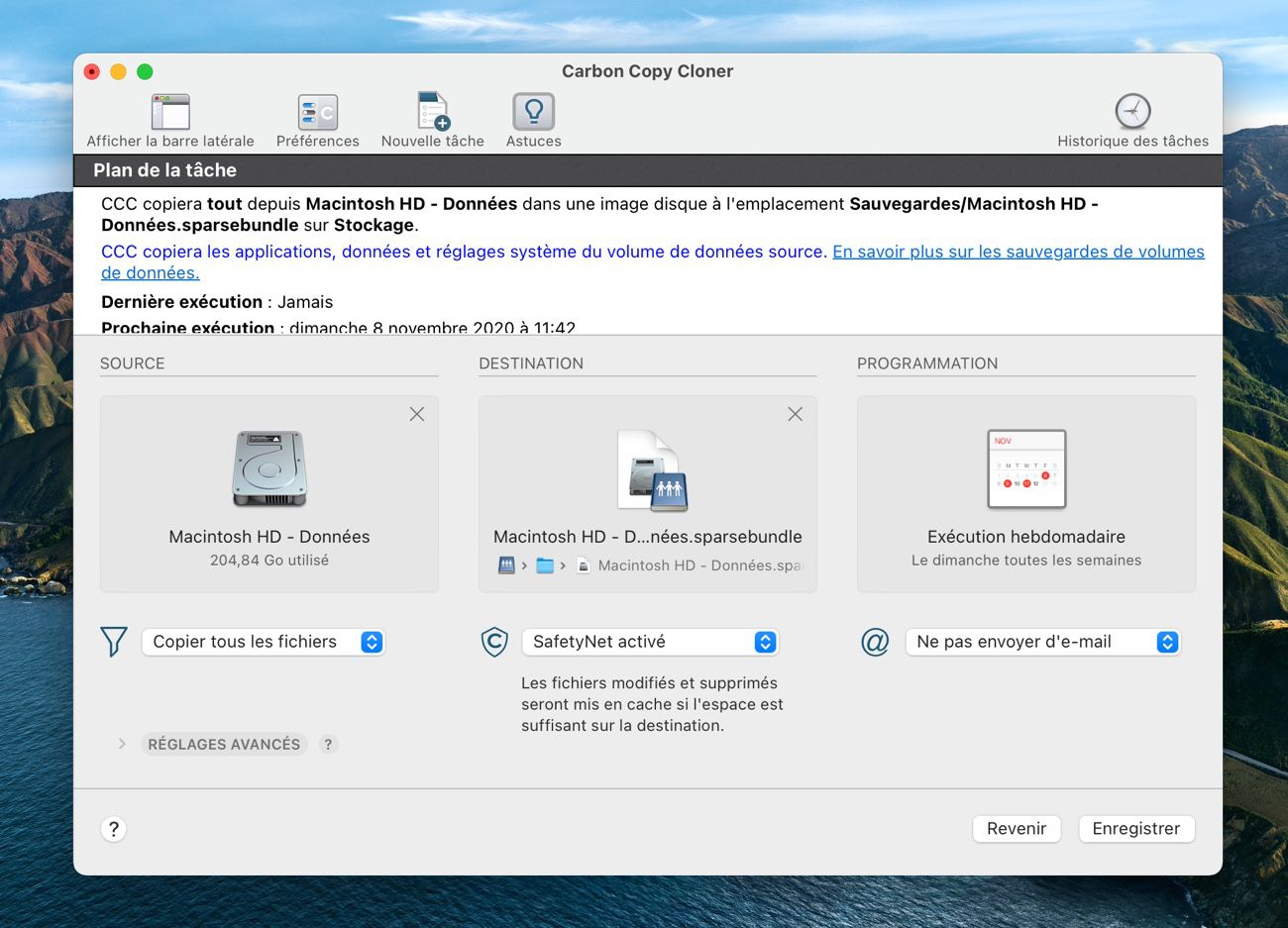This screenshot has width=1288, height=928.
Task: Select the sparsebundle destination image
Action: (x=647, y=485)
